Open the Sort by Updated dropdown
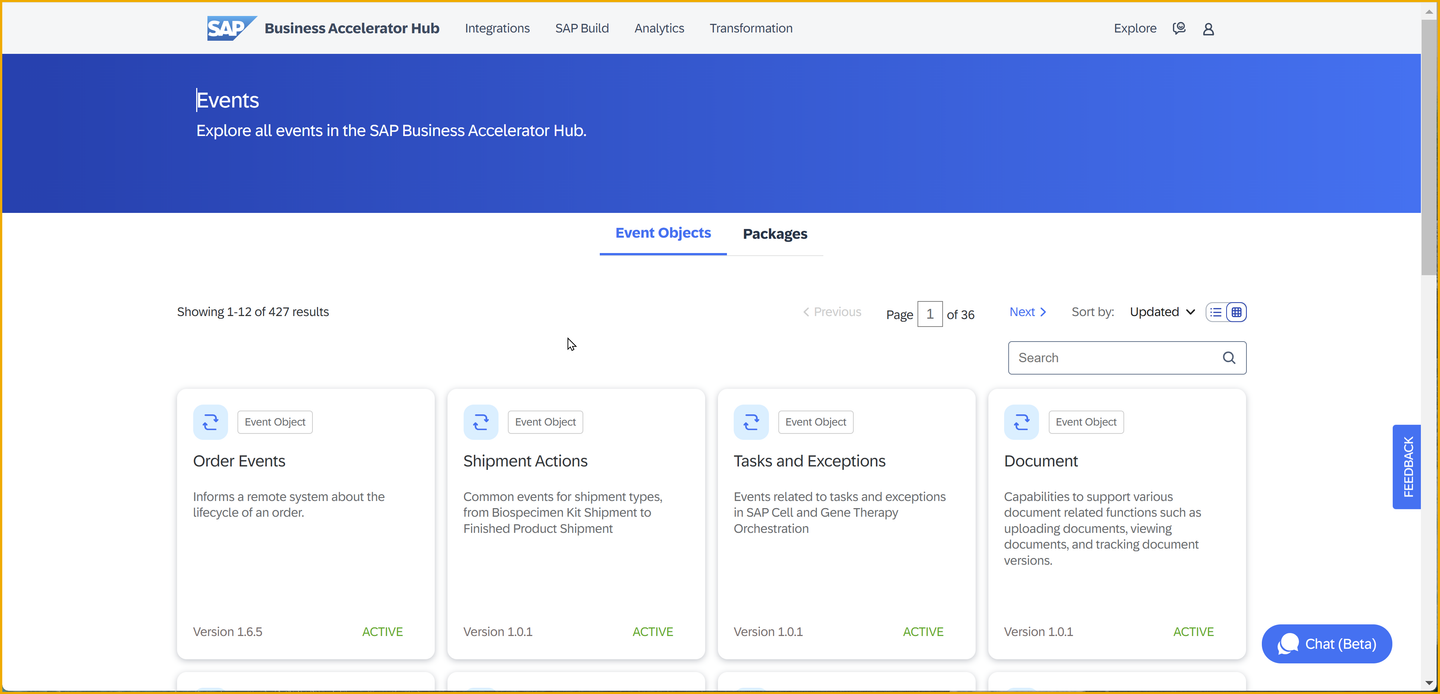This screenshot has width=1440, height=694. 1162,312
